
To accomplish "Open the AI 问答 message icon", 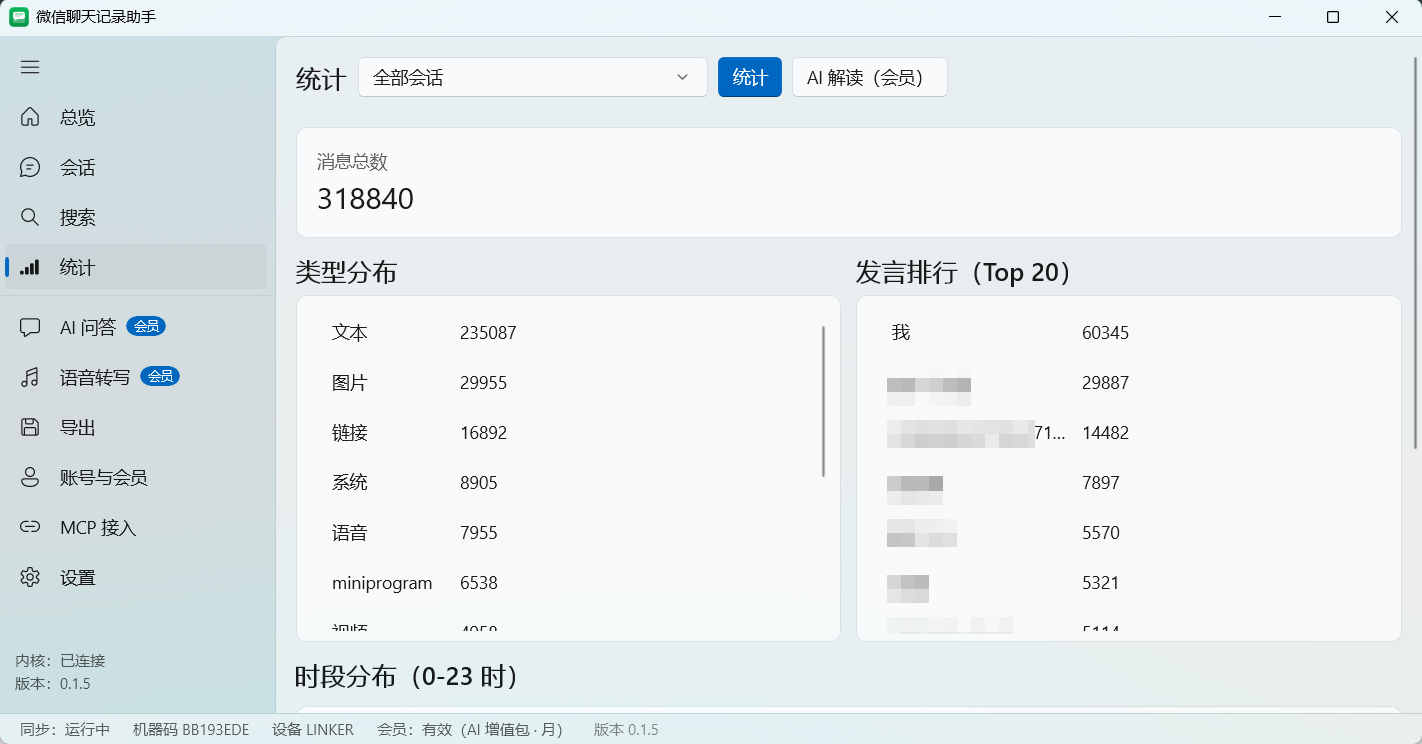I will pos(30,327).
